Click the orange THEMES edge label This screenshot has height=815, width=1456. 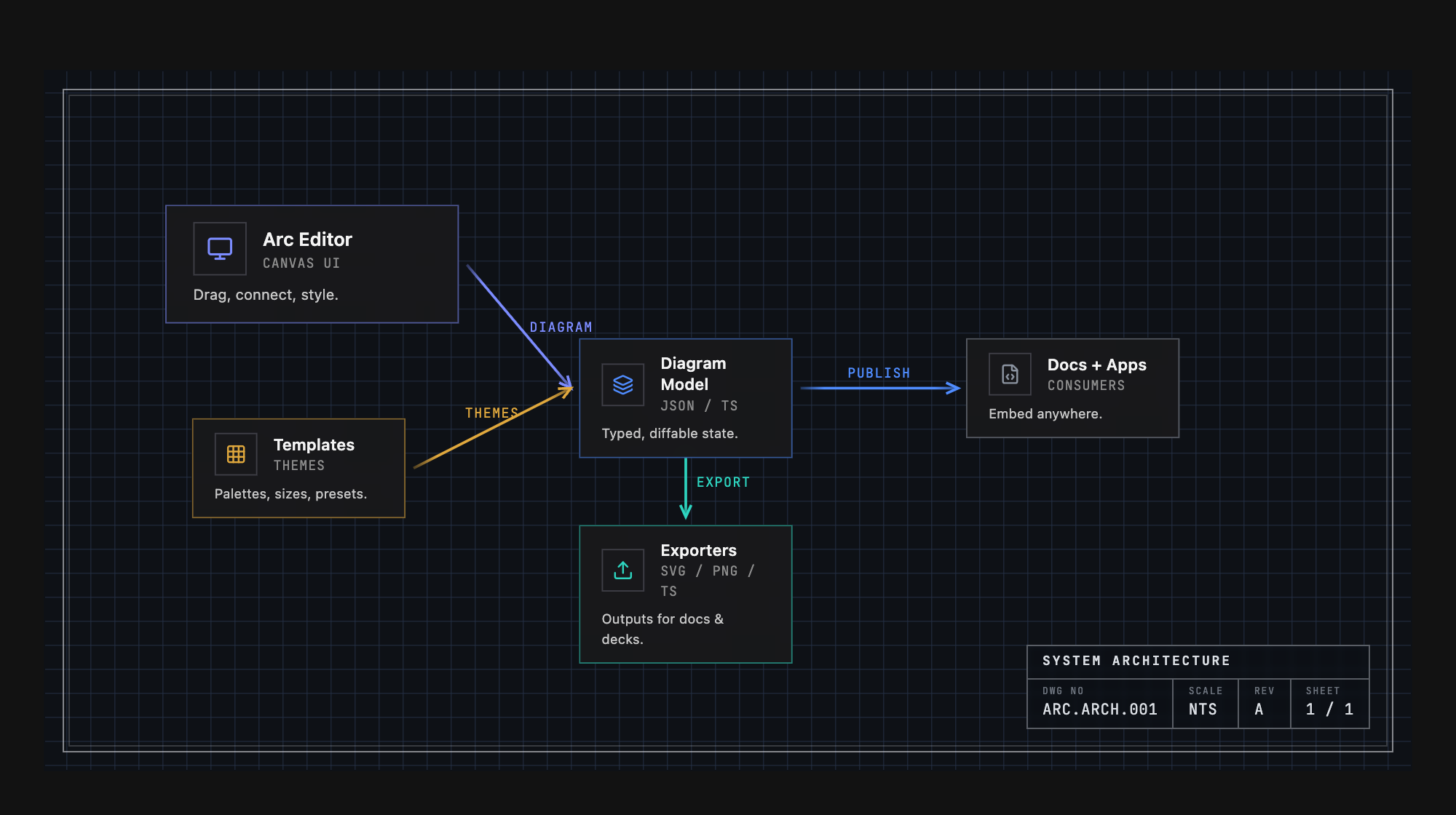coord(491,413)
